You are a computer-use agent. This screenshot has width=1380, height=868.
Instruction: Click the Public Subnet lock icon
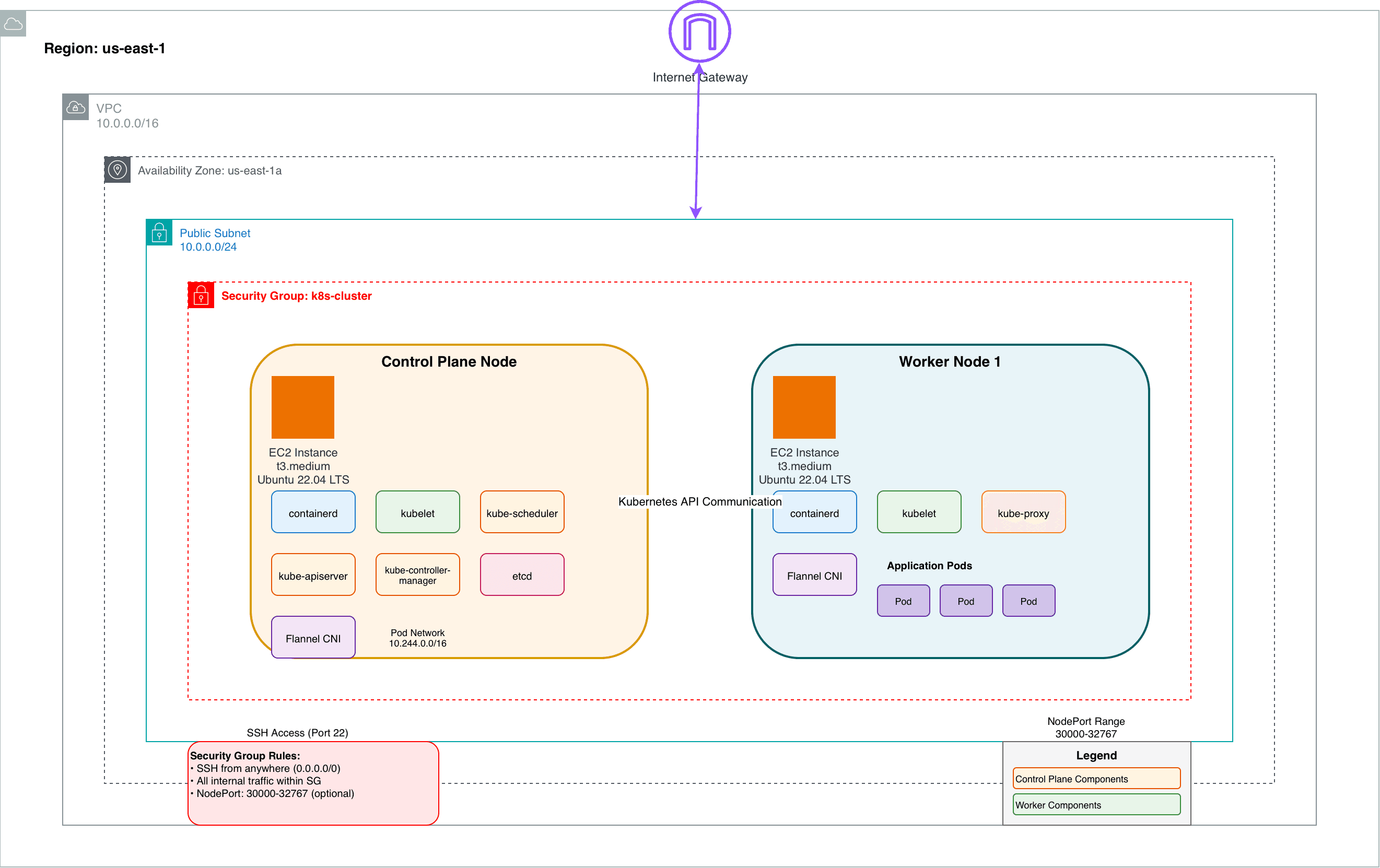pyautogui.click(x=159, y=232)
